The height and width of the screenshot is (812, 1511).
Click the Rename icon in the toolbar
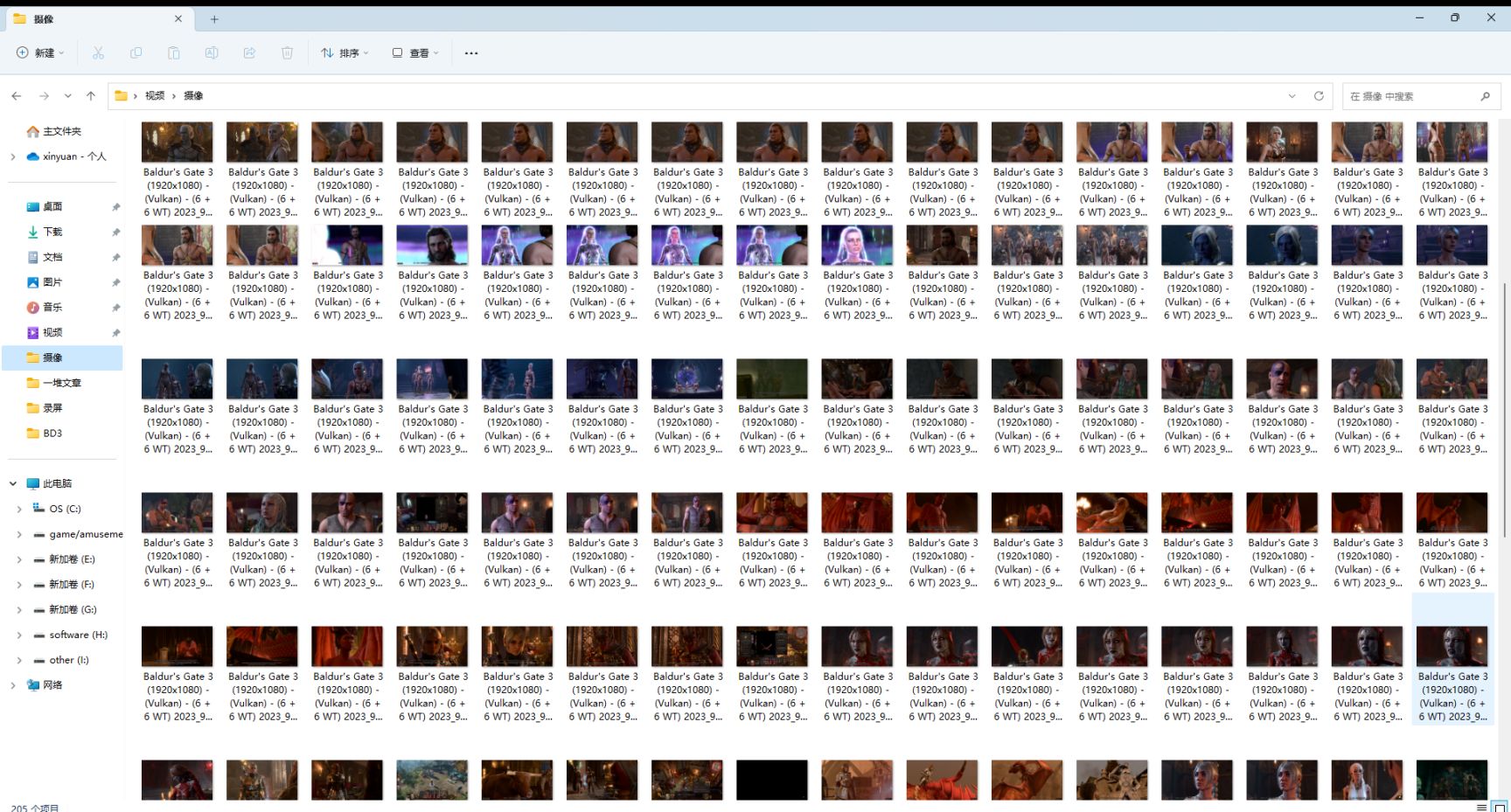pyautogui.click(x=212, y=53)
